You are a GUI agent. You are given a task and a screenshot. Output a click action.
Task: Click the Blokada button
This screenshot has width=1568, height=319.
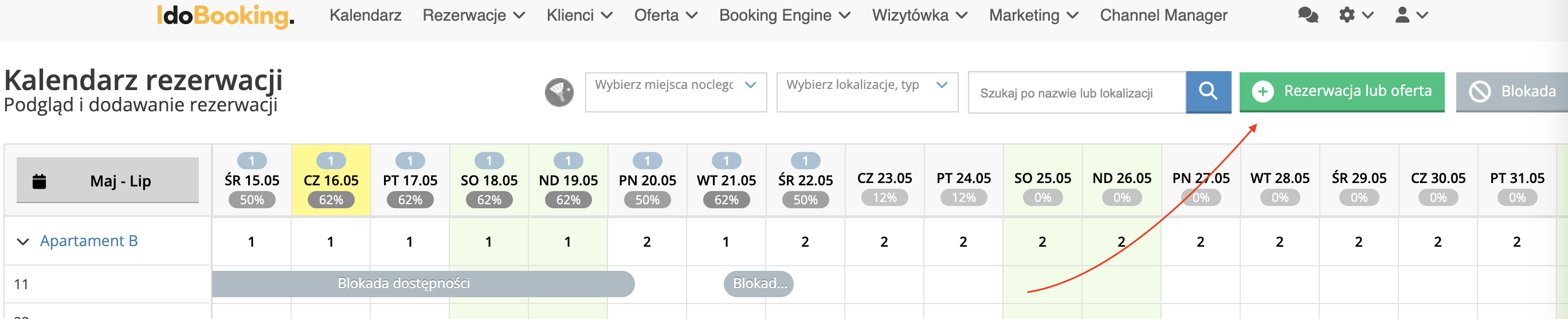click(1512, 92)
